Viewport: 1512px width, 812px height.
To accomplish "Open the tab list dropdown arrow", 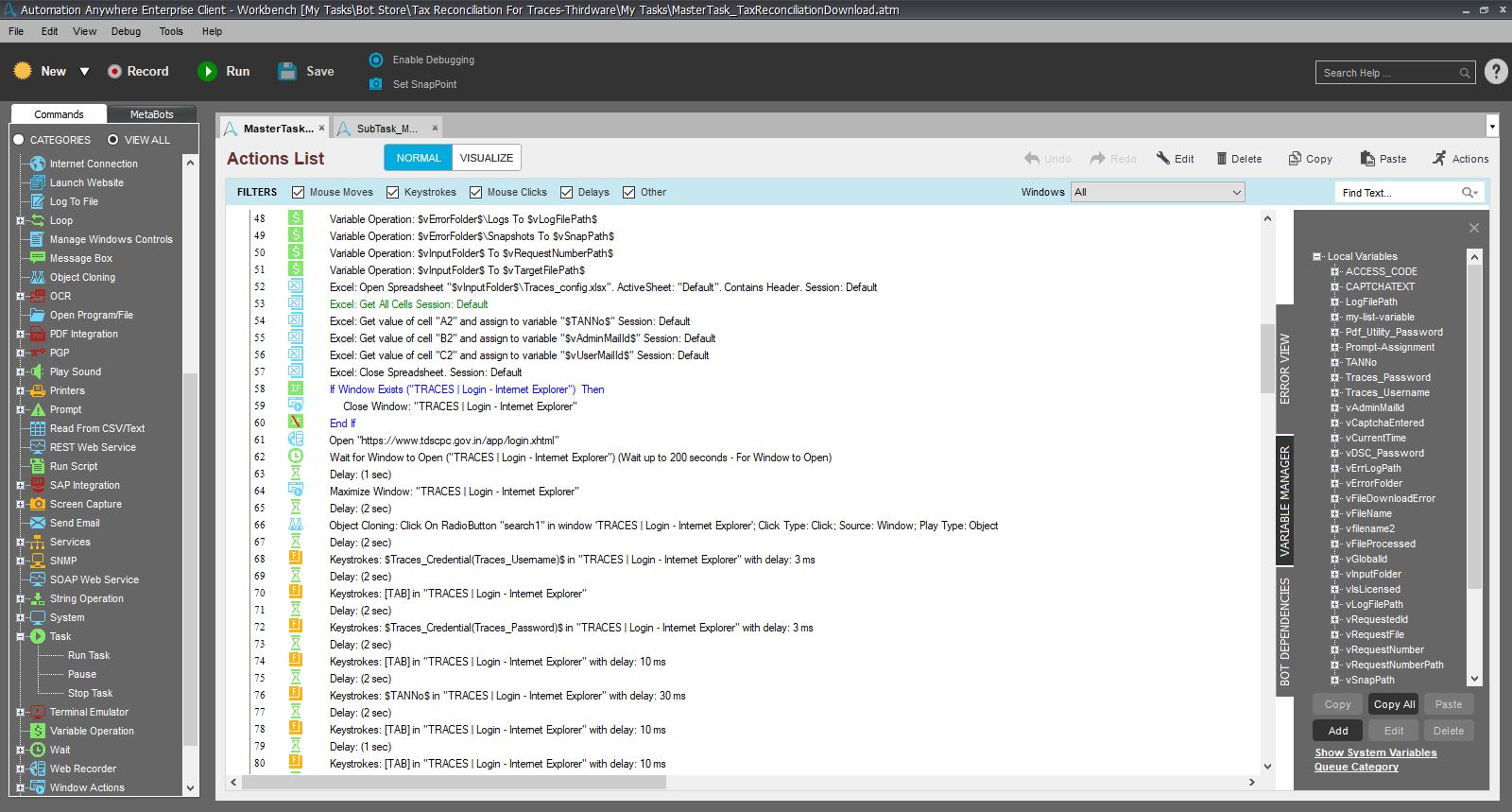I will [x=1492, y=127].
